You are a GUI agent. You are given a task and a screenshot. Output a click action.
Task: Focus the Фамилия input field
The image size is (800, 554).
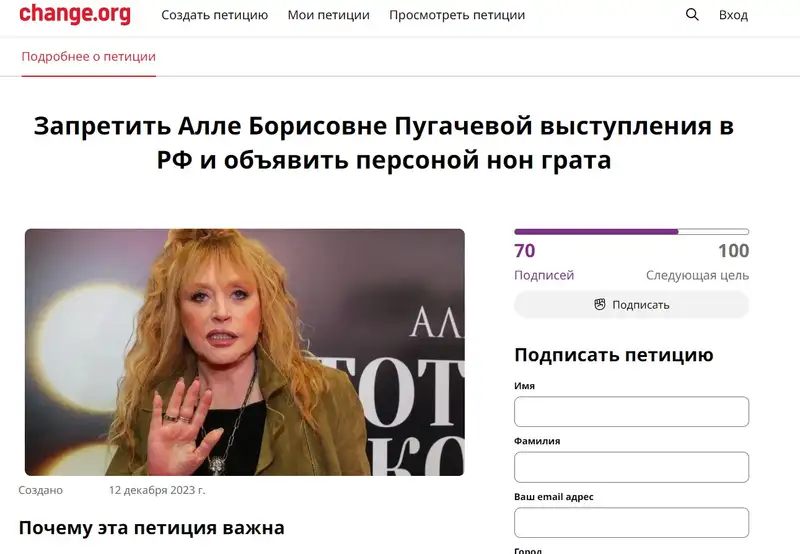632,467
